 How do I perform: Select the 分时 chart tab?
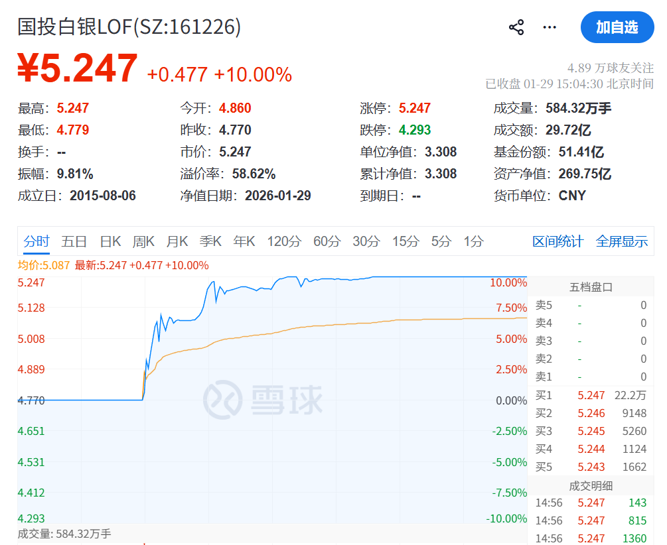36,241
